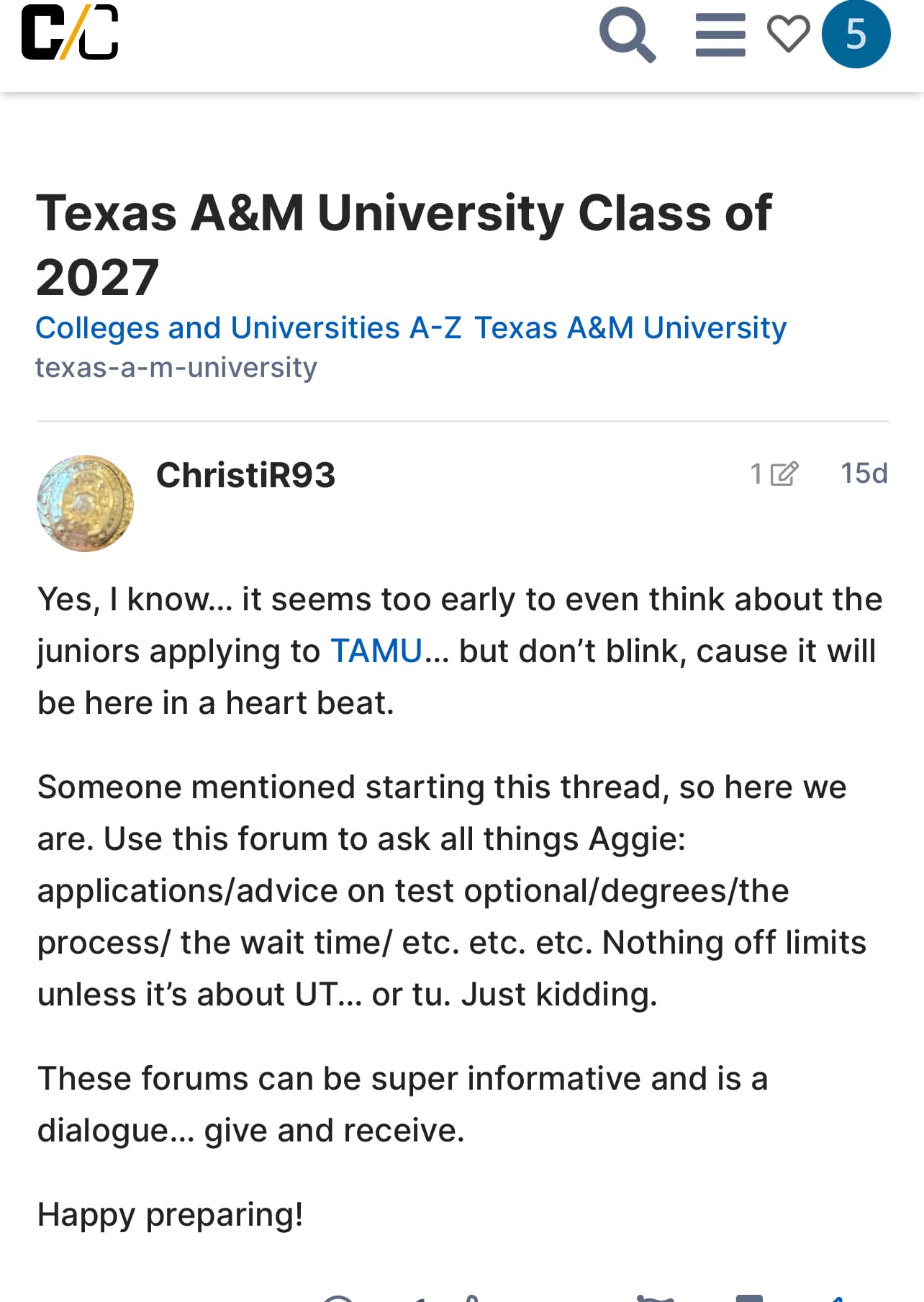Click the paragraph starting "Someone mentioned"

(452, 891)
